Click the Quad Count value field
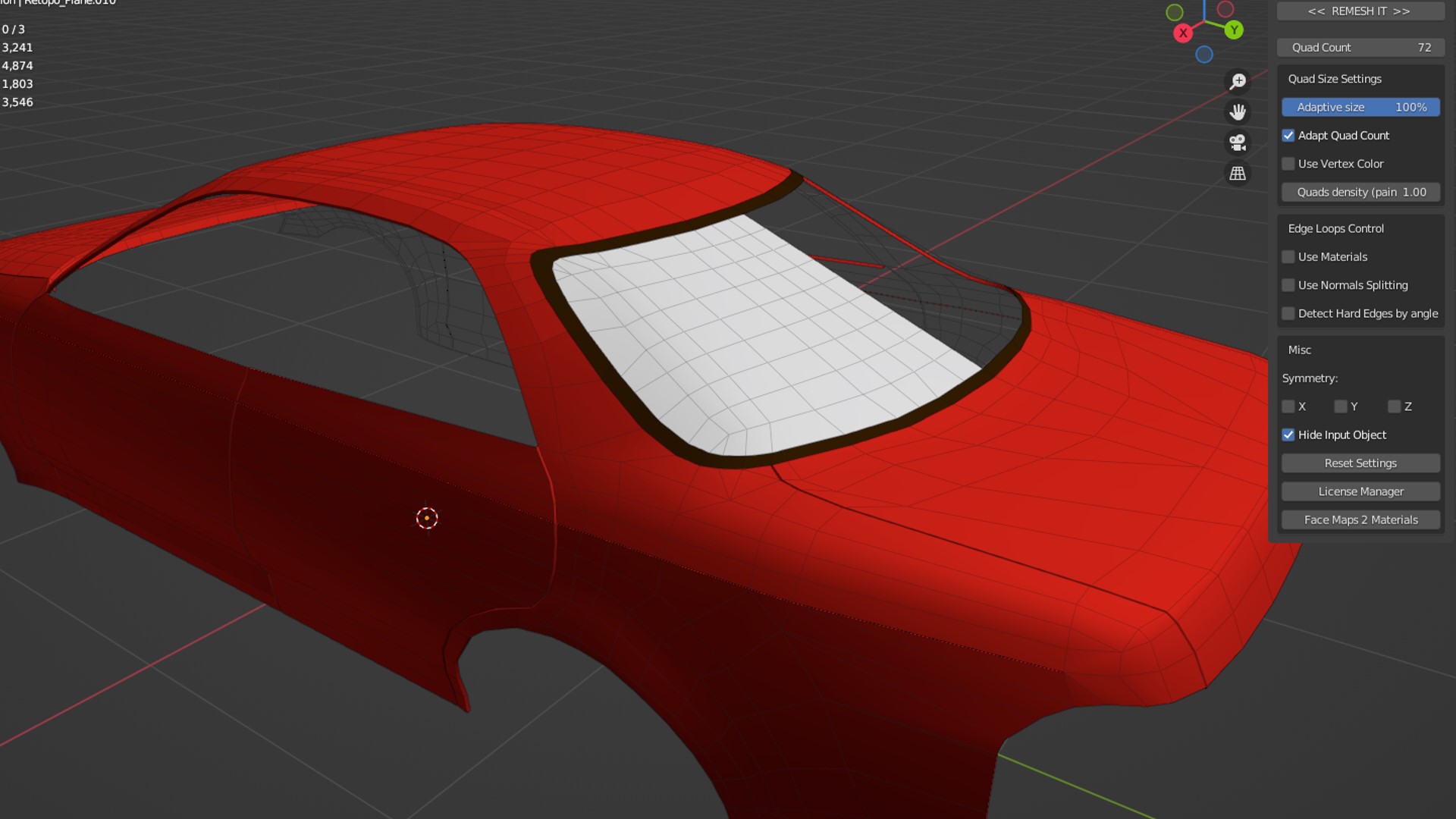The width and height of the screenshot is (1456, 819). [1360, 48]
